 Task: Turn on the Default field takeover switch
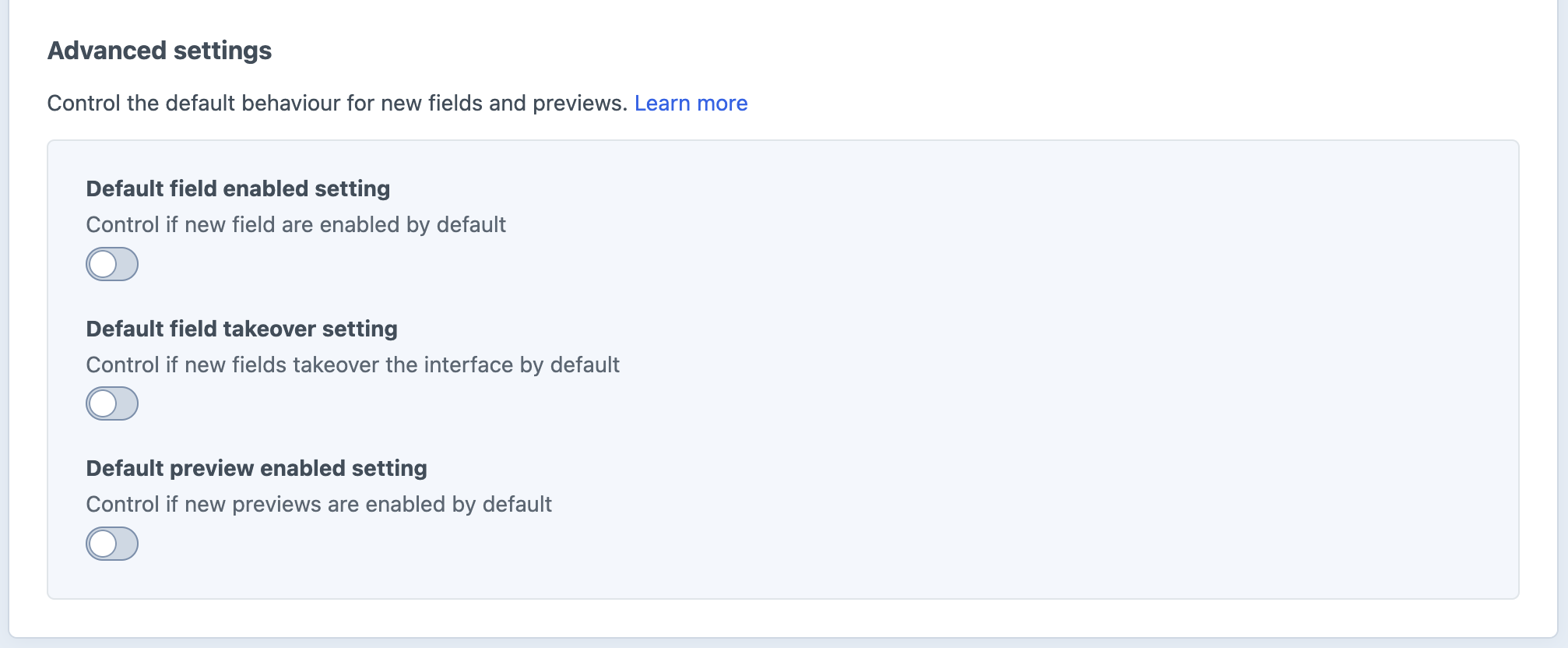click(x=112, y=403)
